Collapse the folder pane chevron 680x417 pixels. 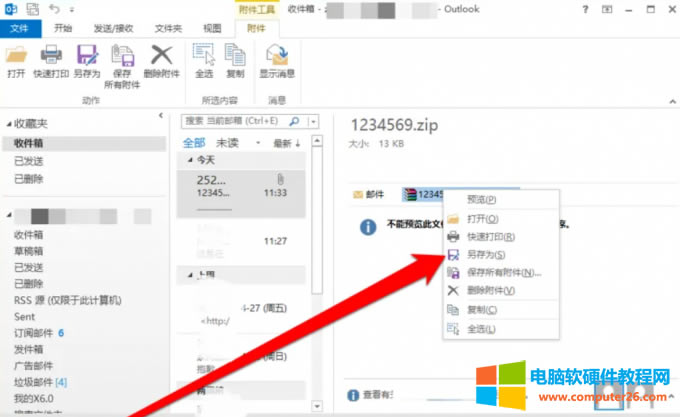click(x=161, y=115)
